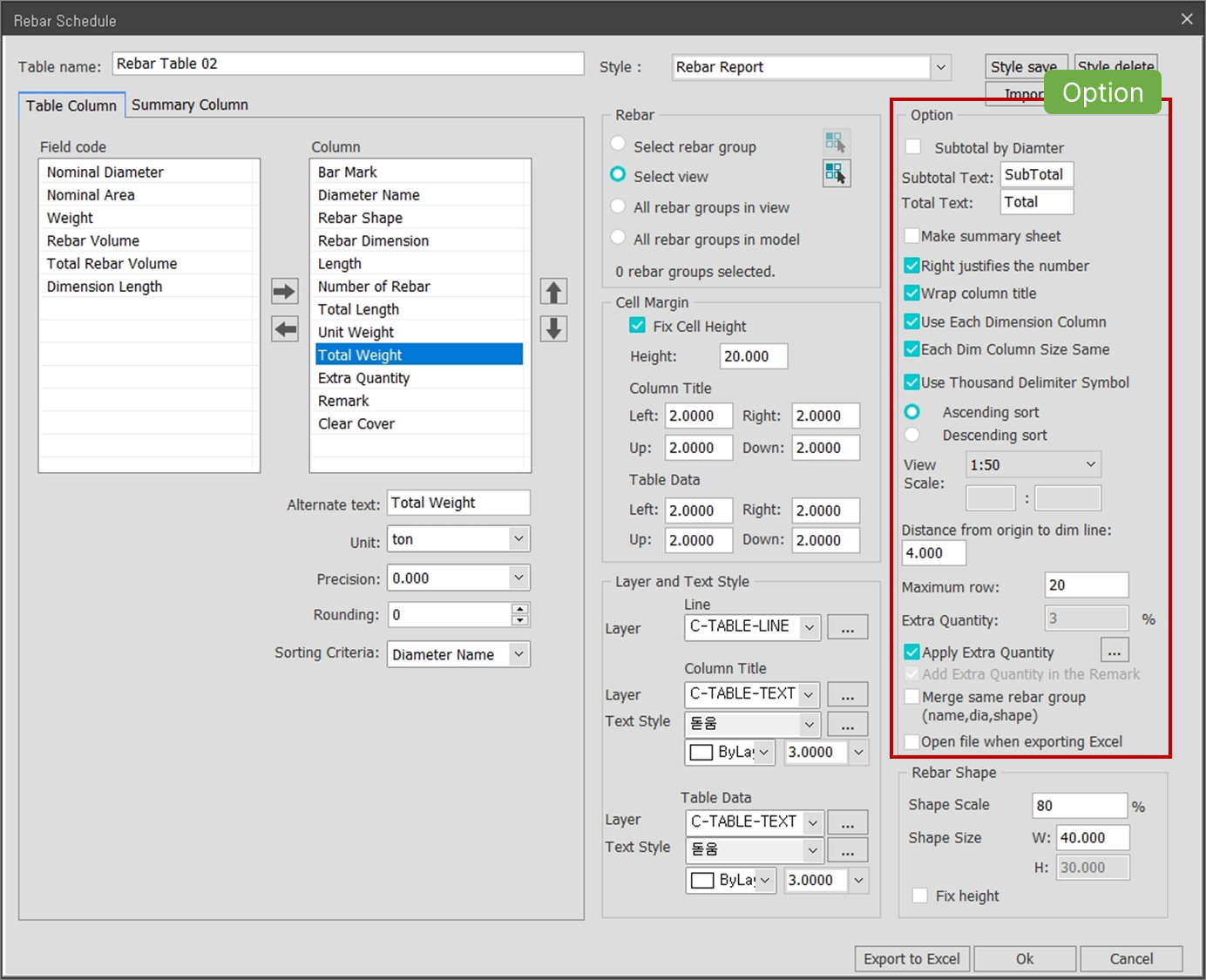Screen dimensions: 1206x980
Task: Click the Ok button
Action: tap(1025, 958)
